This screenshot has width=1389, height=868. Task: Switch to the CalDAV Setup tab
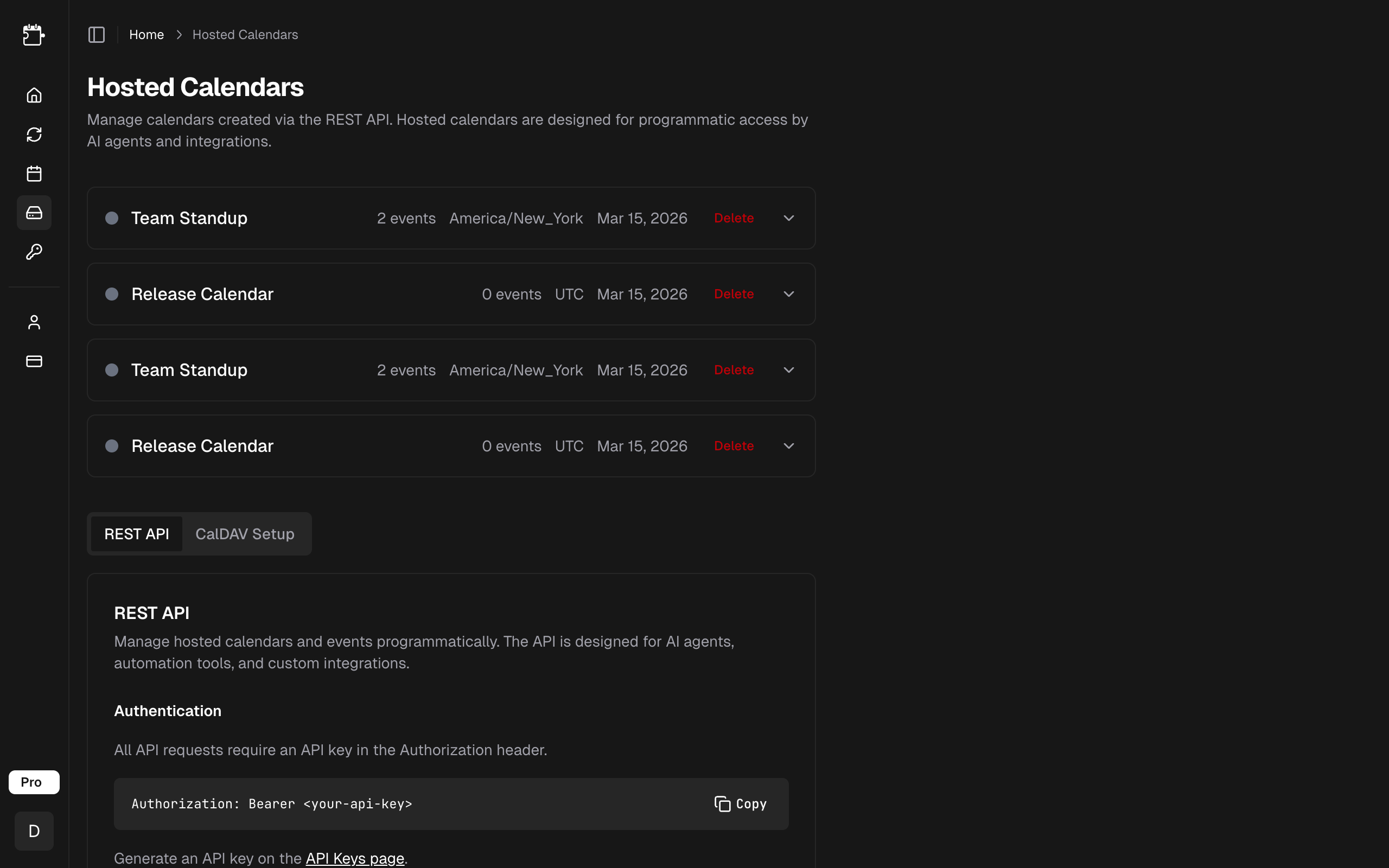click(245, 533)
